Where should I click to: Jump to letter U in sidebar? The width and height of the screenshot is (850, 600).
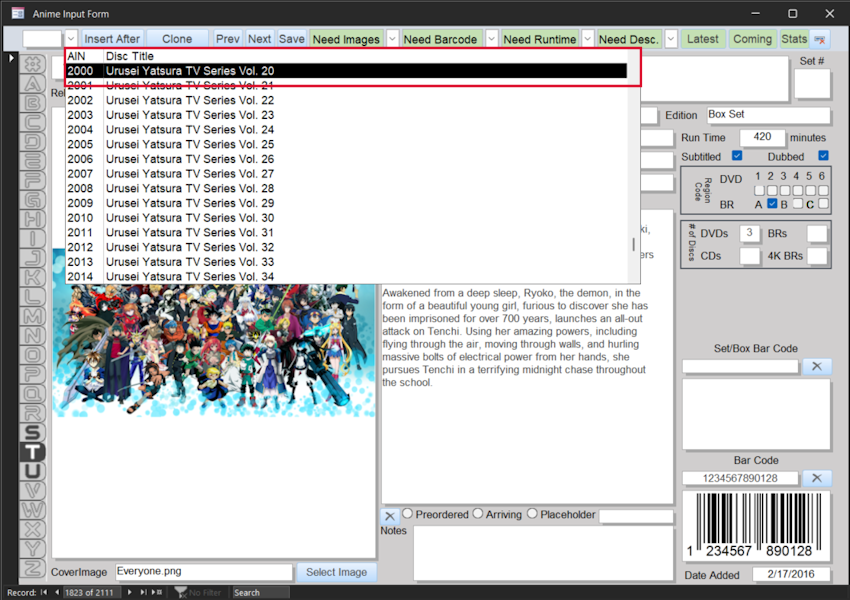[x=33, y=472]
